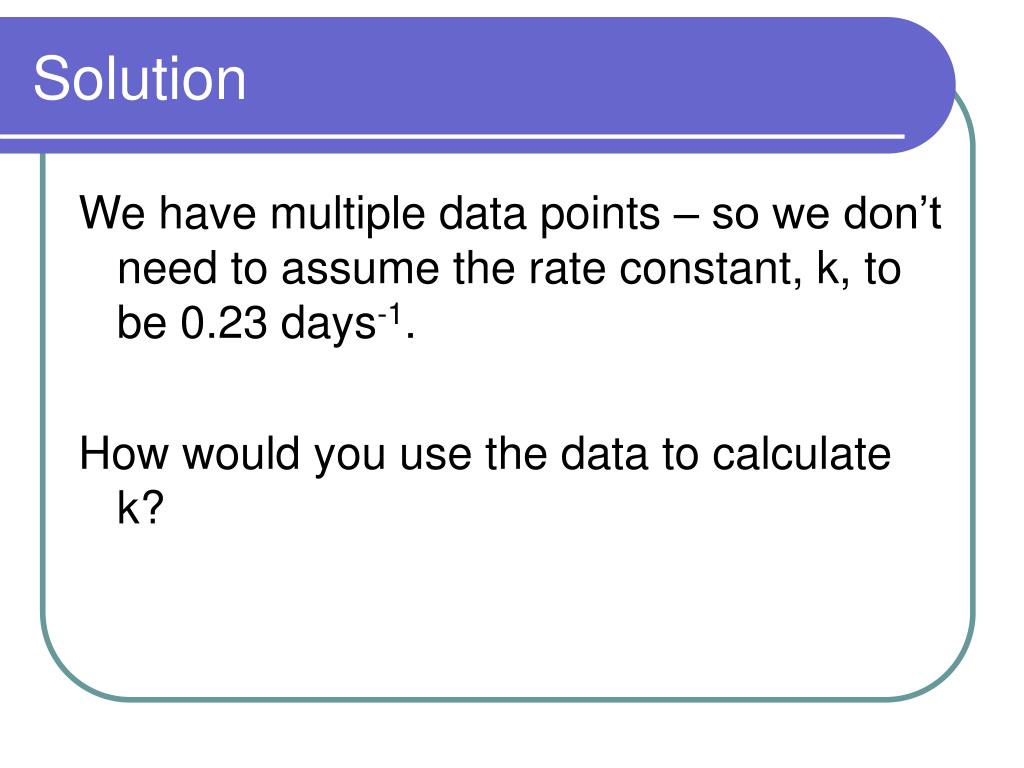Click the word "data" in the question
Viewport: 1024px width, 768px height.
click(604, 453)
